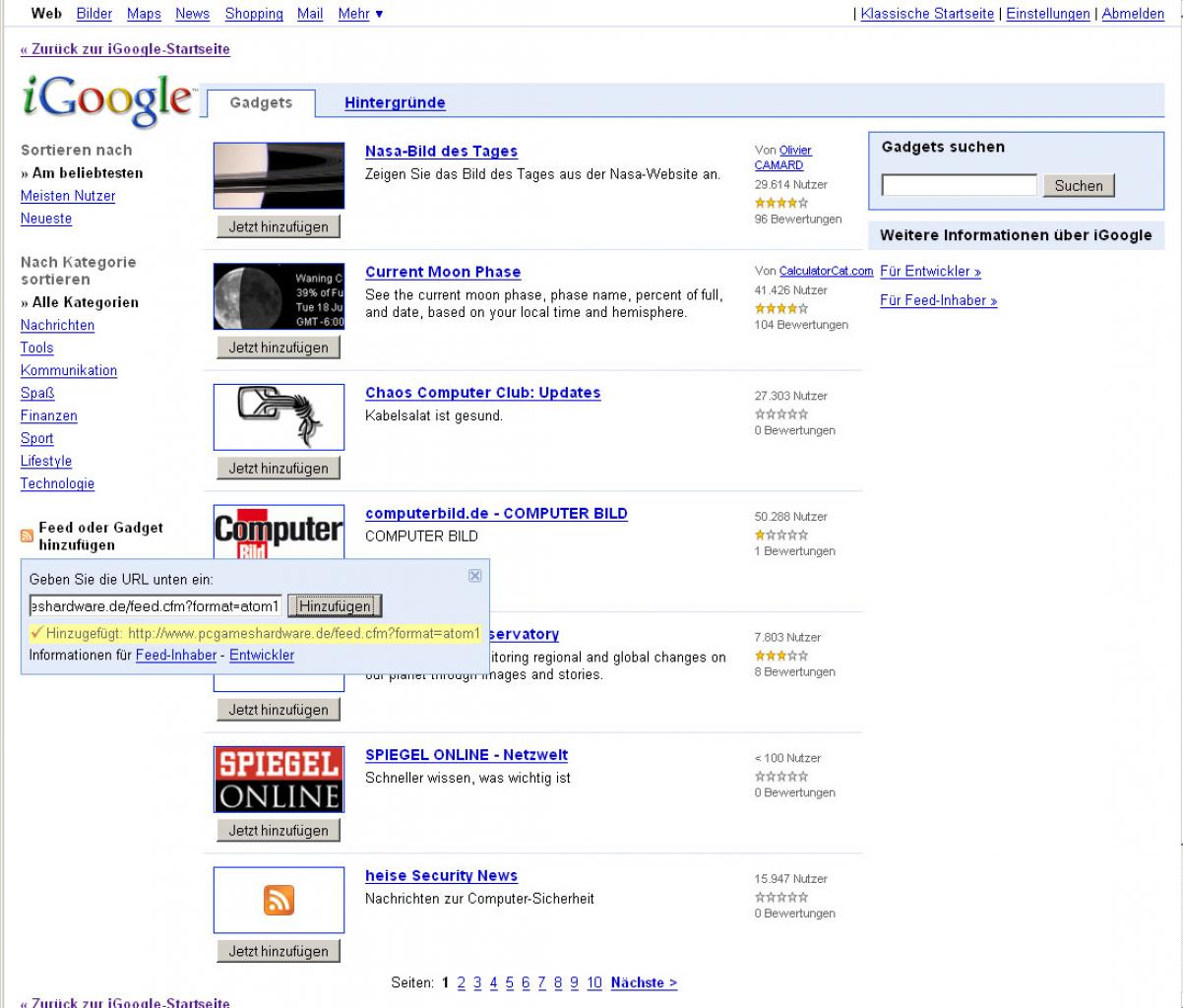Filter by Technologie category
The width and height of the screenshot is (1183, 1008).
click(58, 483)
